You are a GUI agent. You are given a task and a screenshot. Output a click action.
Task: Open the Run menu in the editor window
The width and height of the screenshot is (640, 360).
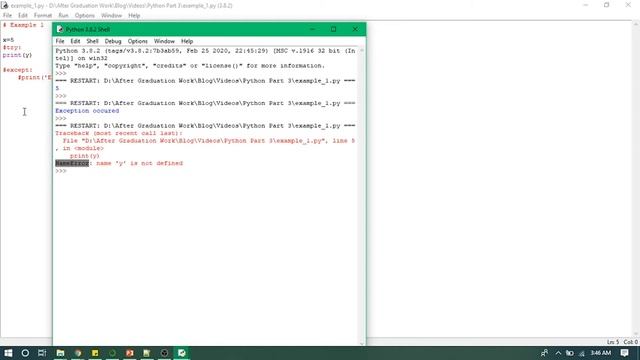coord(63,16)
